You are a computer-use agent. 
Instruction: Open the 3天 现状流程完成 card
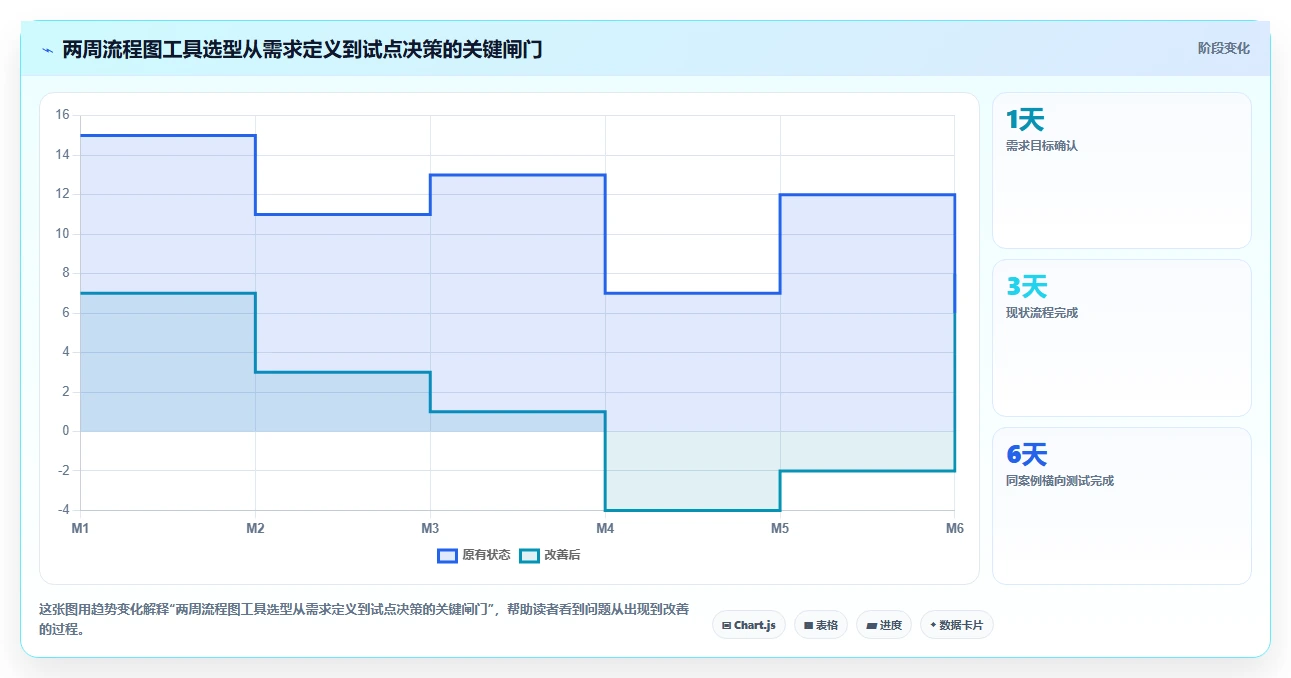pyautogui.click(x=1121, y=338)
